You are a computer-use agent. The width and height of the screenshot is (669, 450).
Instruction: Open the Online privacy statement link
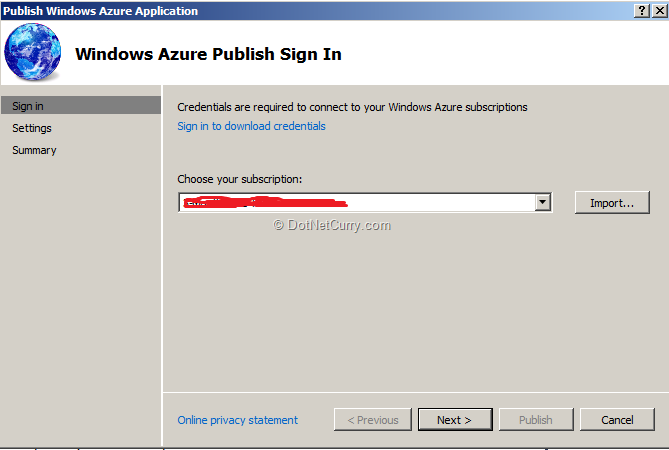tap(237, 420)
